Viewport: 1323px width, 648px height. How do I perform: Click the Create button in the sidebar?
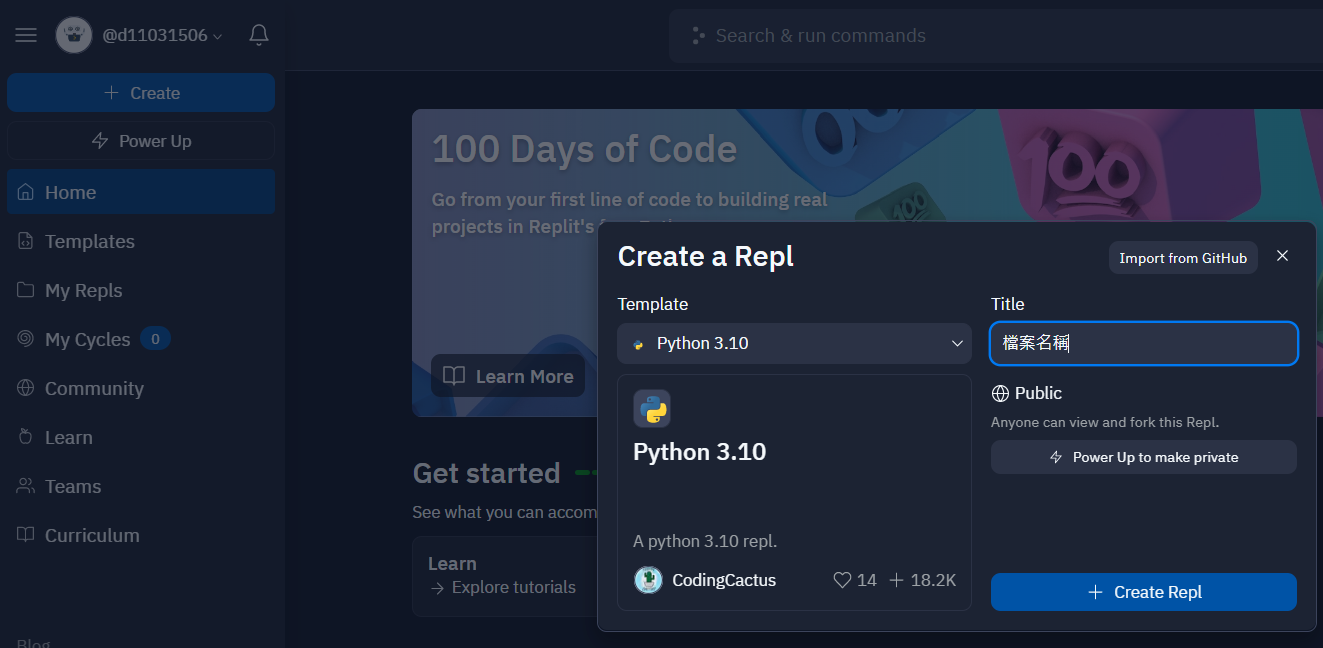141,93
